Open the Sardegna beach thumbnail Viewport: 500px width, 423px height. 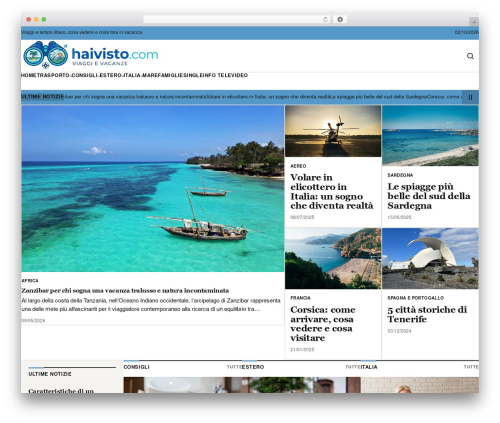tap(430, 136)
